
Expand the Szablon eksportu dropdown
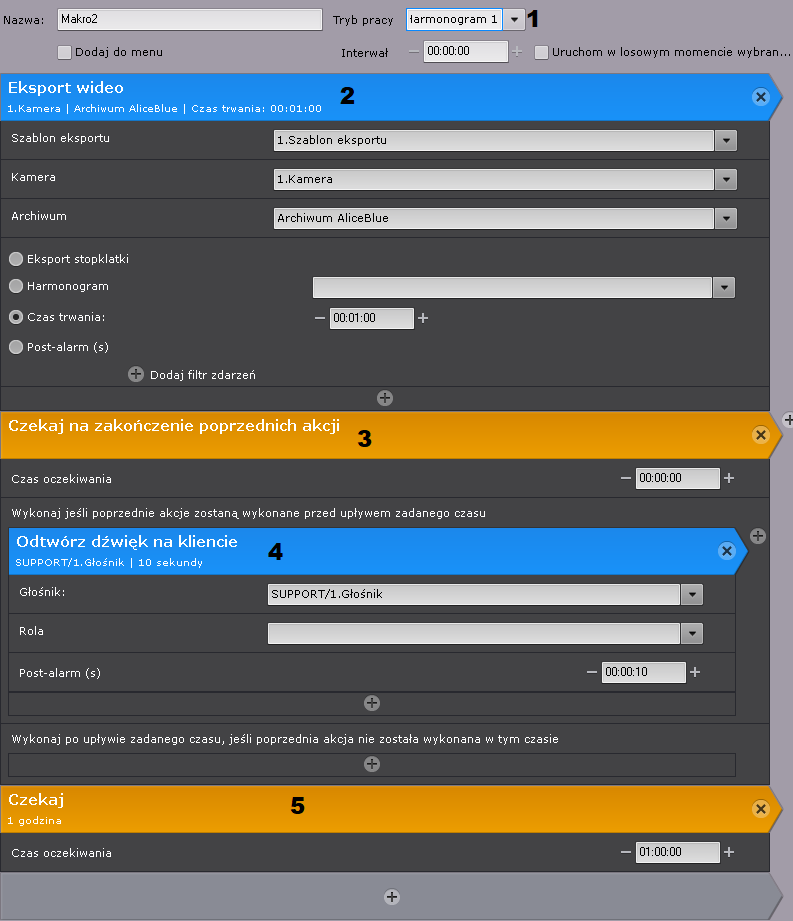726,141
